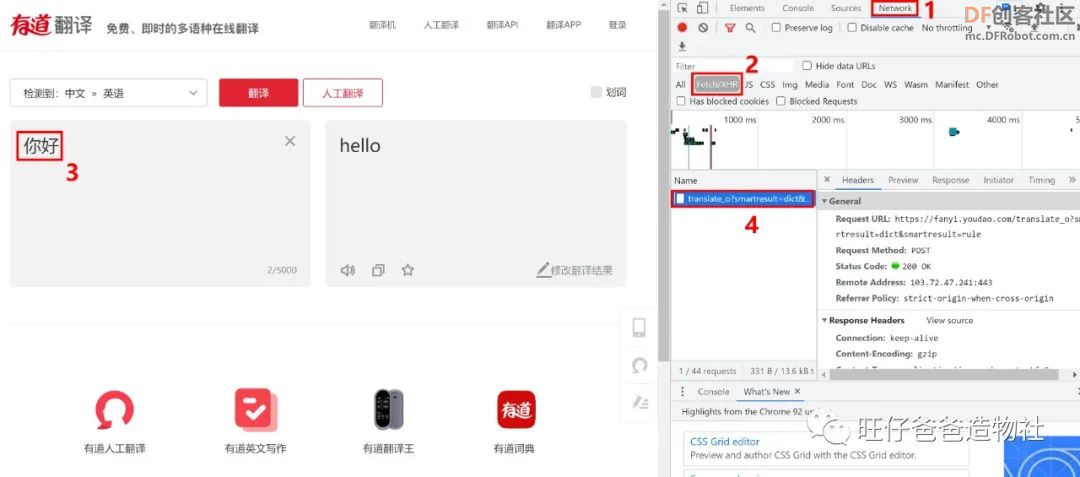Image resolution: width=1080 pixels, height=477 pixels.
Task: Clear the network log
Action: [703, 28]
